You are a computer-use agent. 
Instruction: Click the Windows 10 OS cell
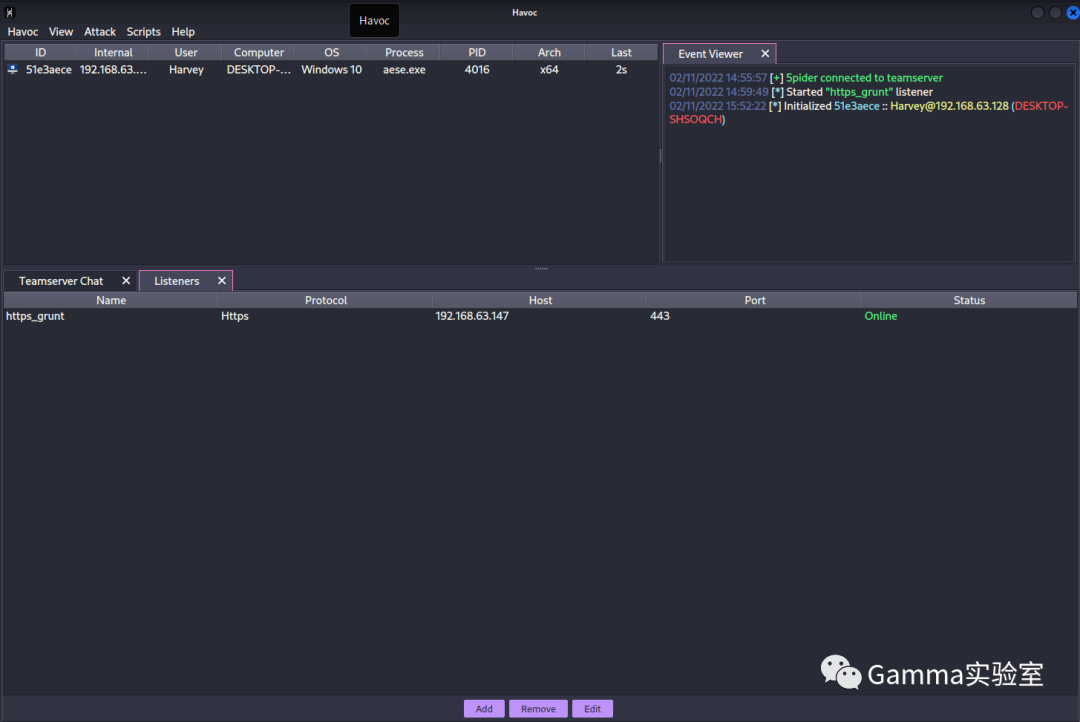331,70
